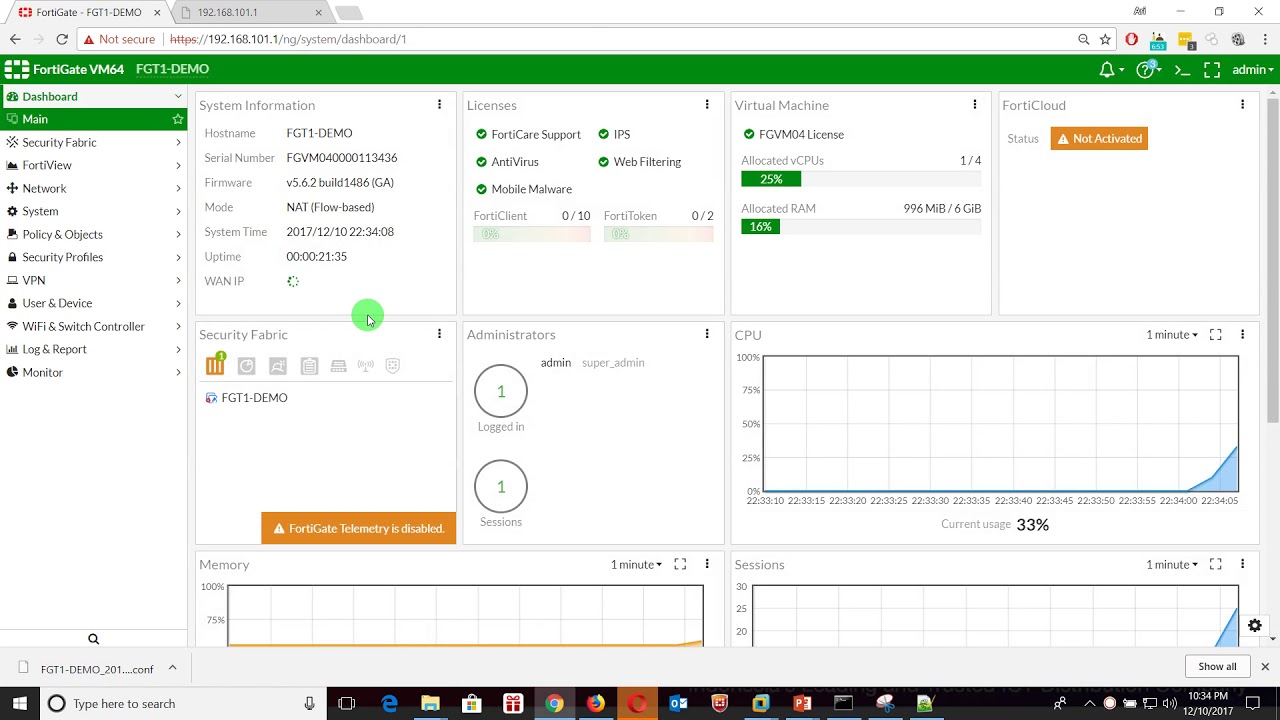Click System Information widget options menu

[439, 105]
